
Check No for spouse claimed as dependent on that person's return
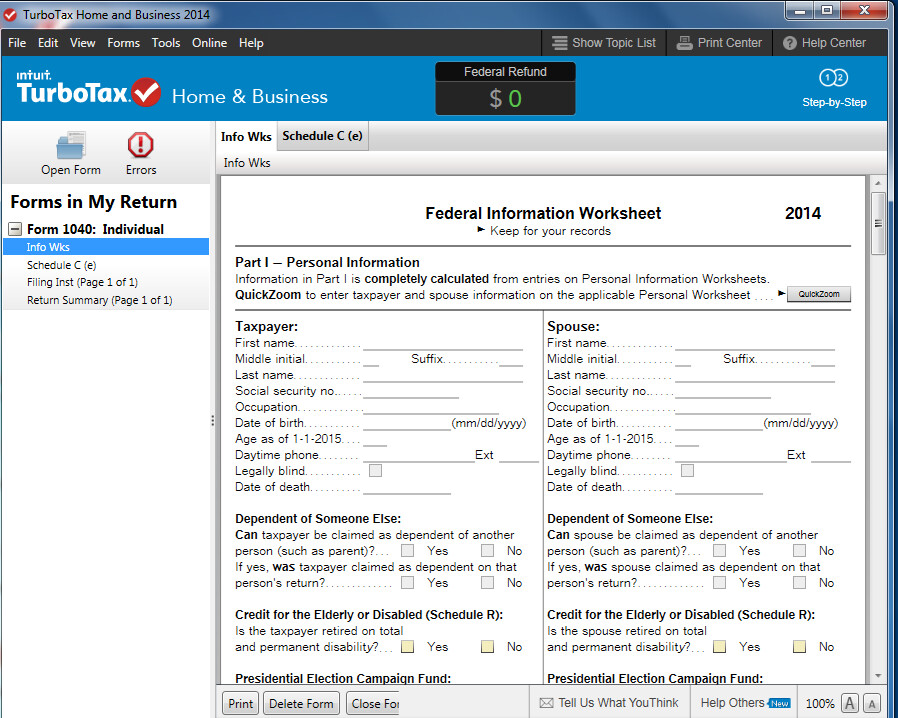tap(799, 582)
